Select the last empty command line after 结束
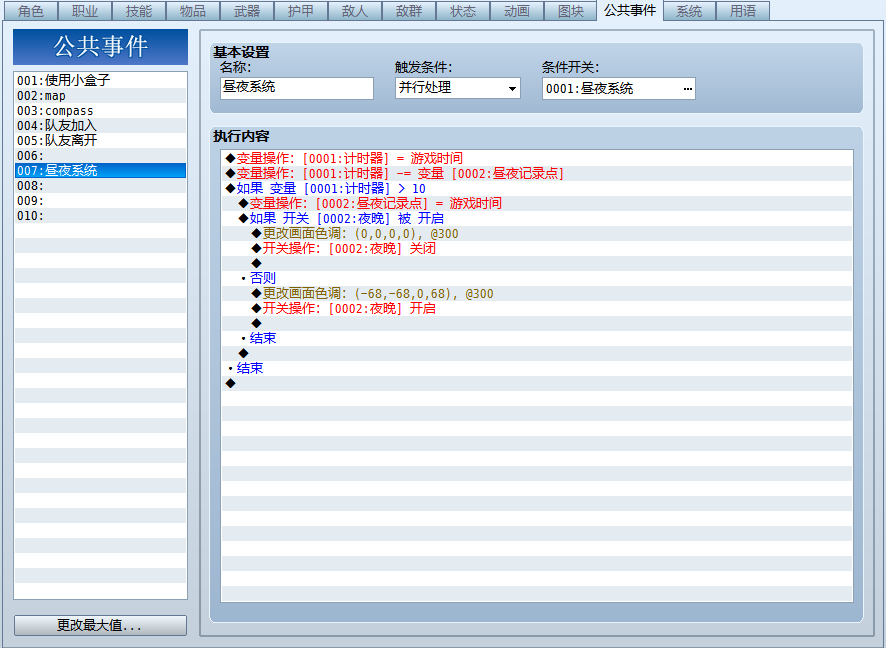Image resolution: width=886 pixels, height=648 pixels. 537,383
